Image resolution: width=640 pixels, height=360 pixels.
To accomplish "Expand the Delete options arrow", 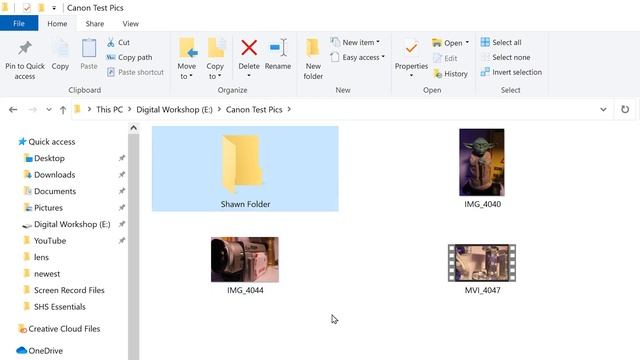I will [x=249, y=76].
